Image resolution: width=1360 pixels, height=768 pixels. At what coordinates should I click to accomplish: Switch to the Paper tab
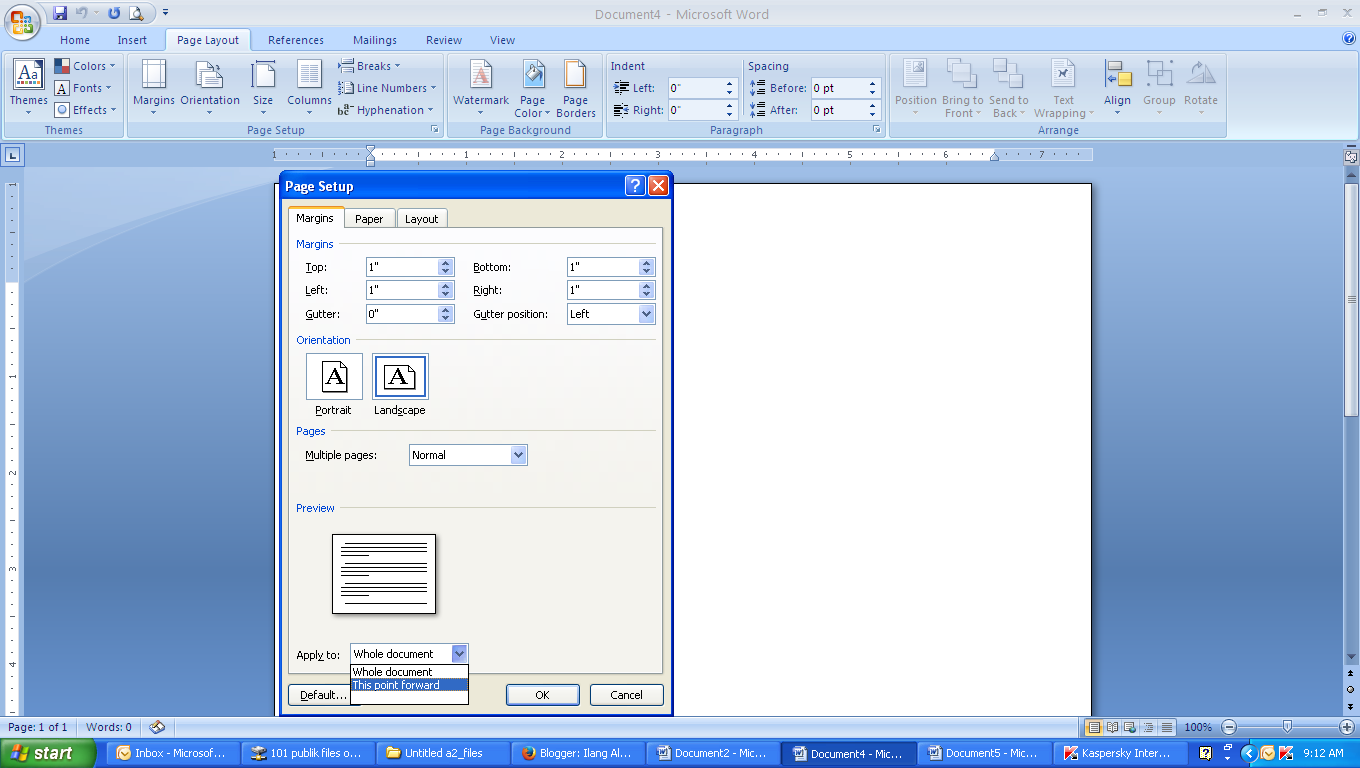click(369, 218)
